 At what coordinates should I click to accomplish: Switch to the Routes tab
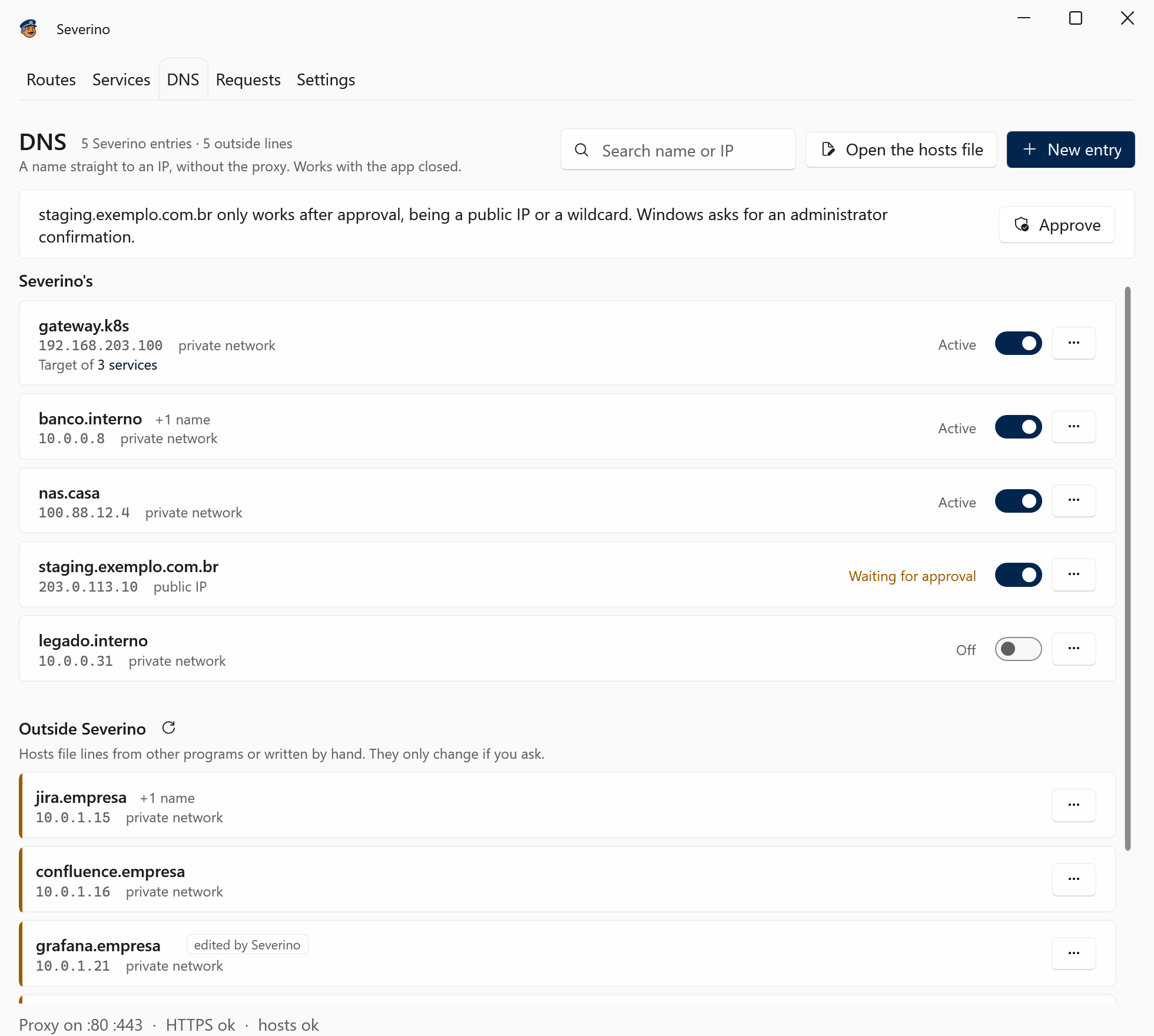coord(51,79)
